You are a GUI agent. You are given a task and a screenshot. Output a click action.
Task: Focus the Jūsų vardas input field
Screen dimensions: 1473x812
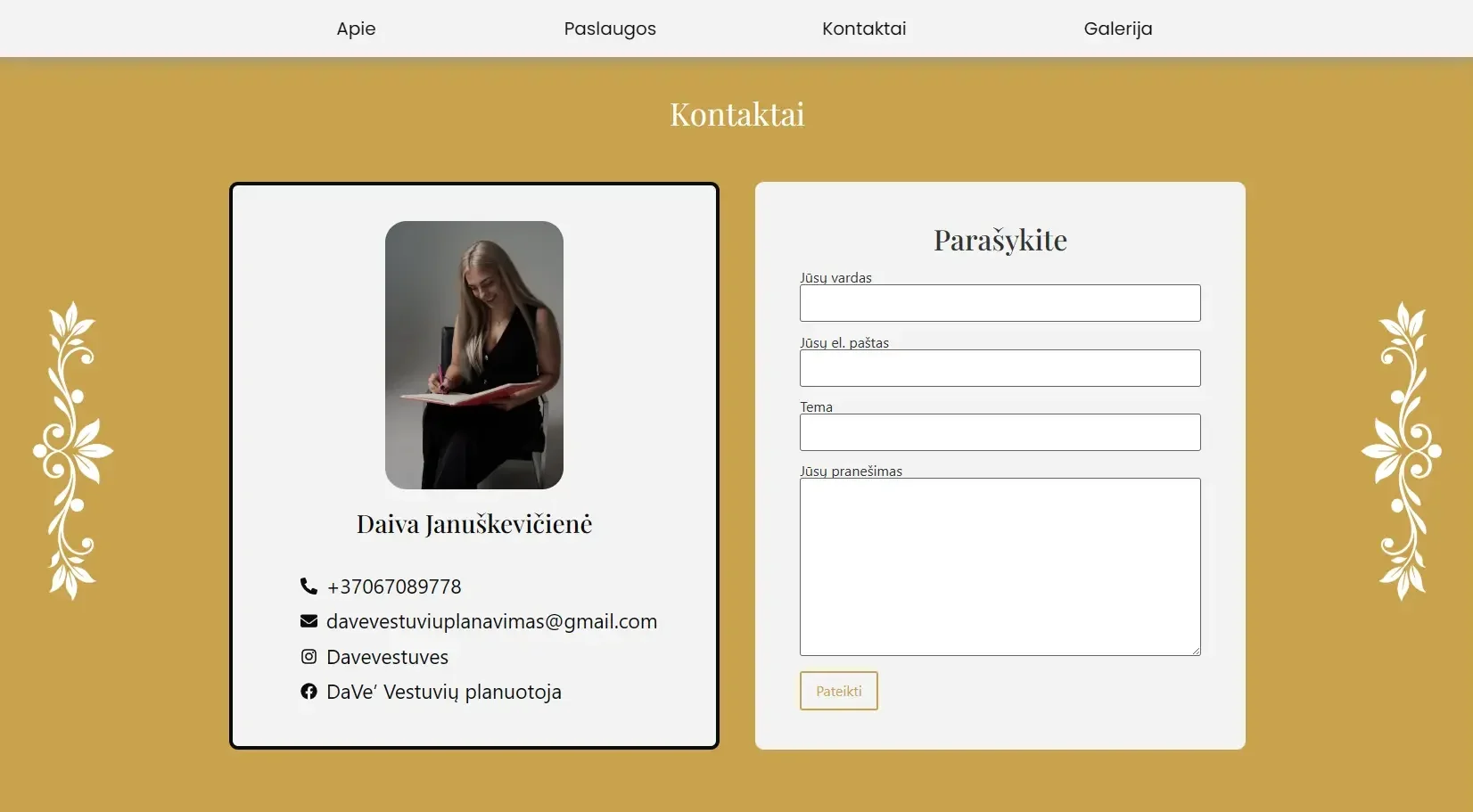(1000, 303)
